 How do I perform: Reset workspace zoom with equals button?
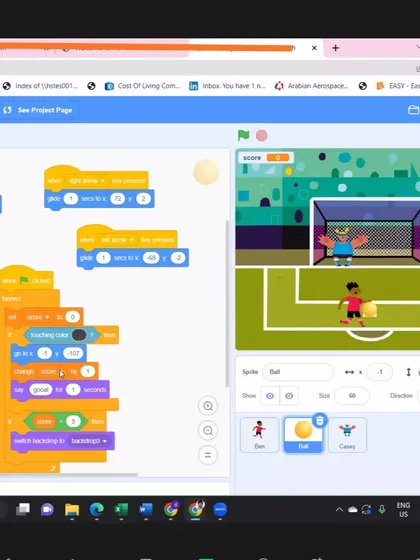208,455
